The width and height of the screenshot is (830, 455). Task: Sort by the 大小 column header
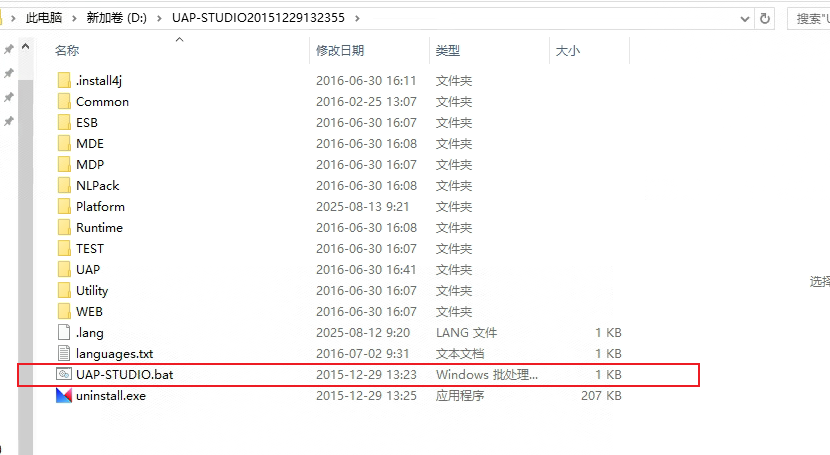[x=567, y=51]
